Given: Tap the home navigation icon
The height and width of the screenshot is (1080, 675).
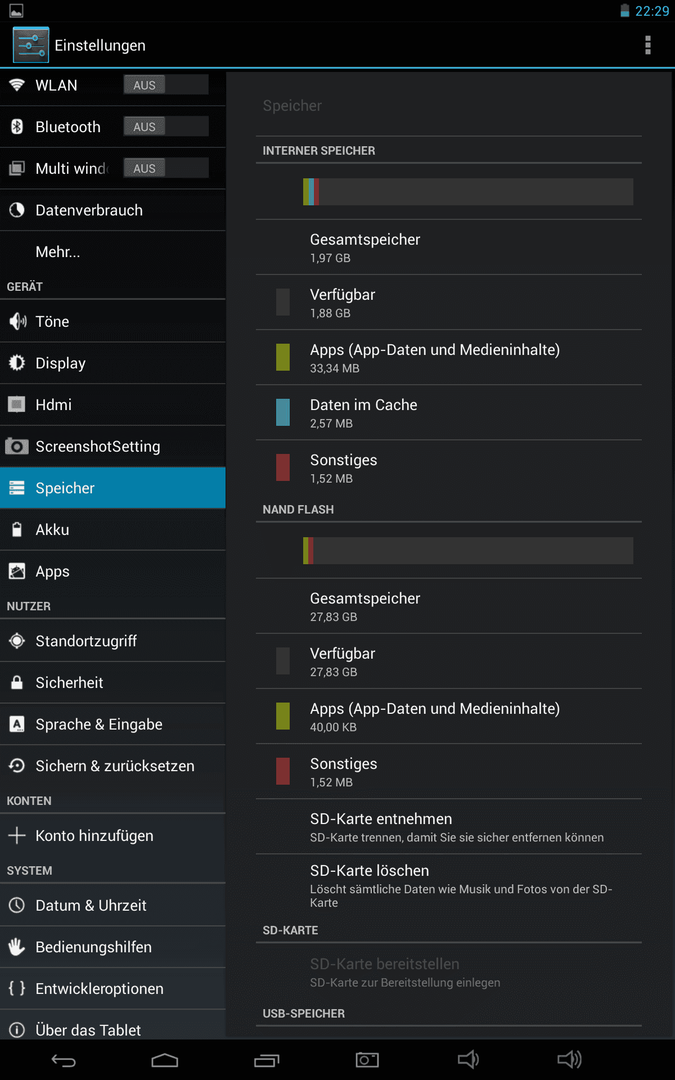Looking at the screenshot, I should click(x=165, y=1061).
